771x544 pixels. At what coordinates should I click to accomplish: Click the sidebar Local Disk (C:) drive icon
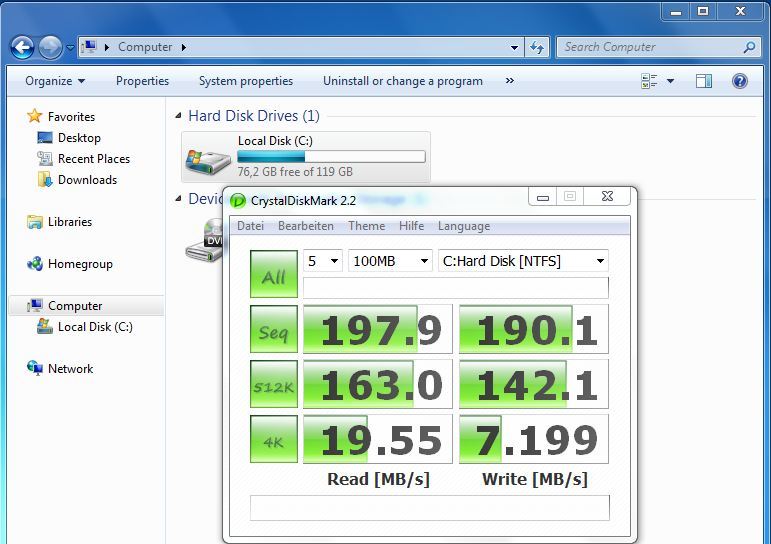[x=45, y=327]
